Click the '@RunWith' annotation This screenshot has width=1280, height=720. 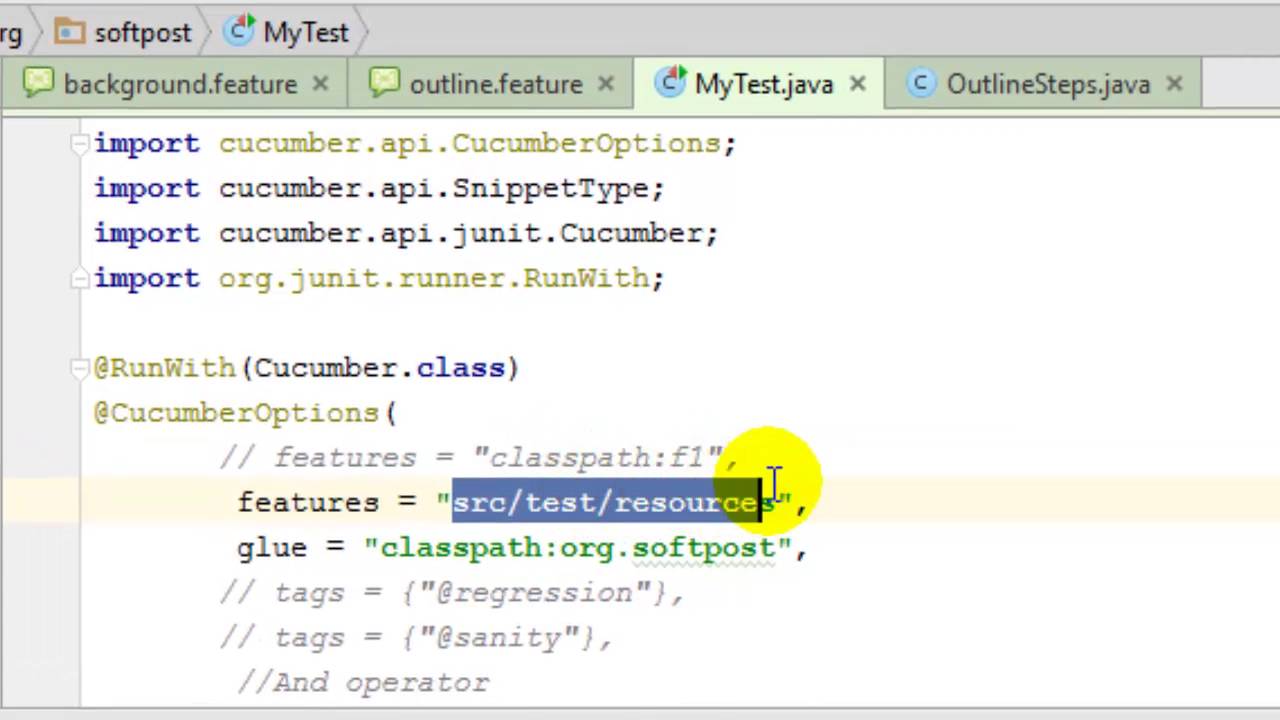pyautogui.click(x=164, y=368)
